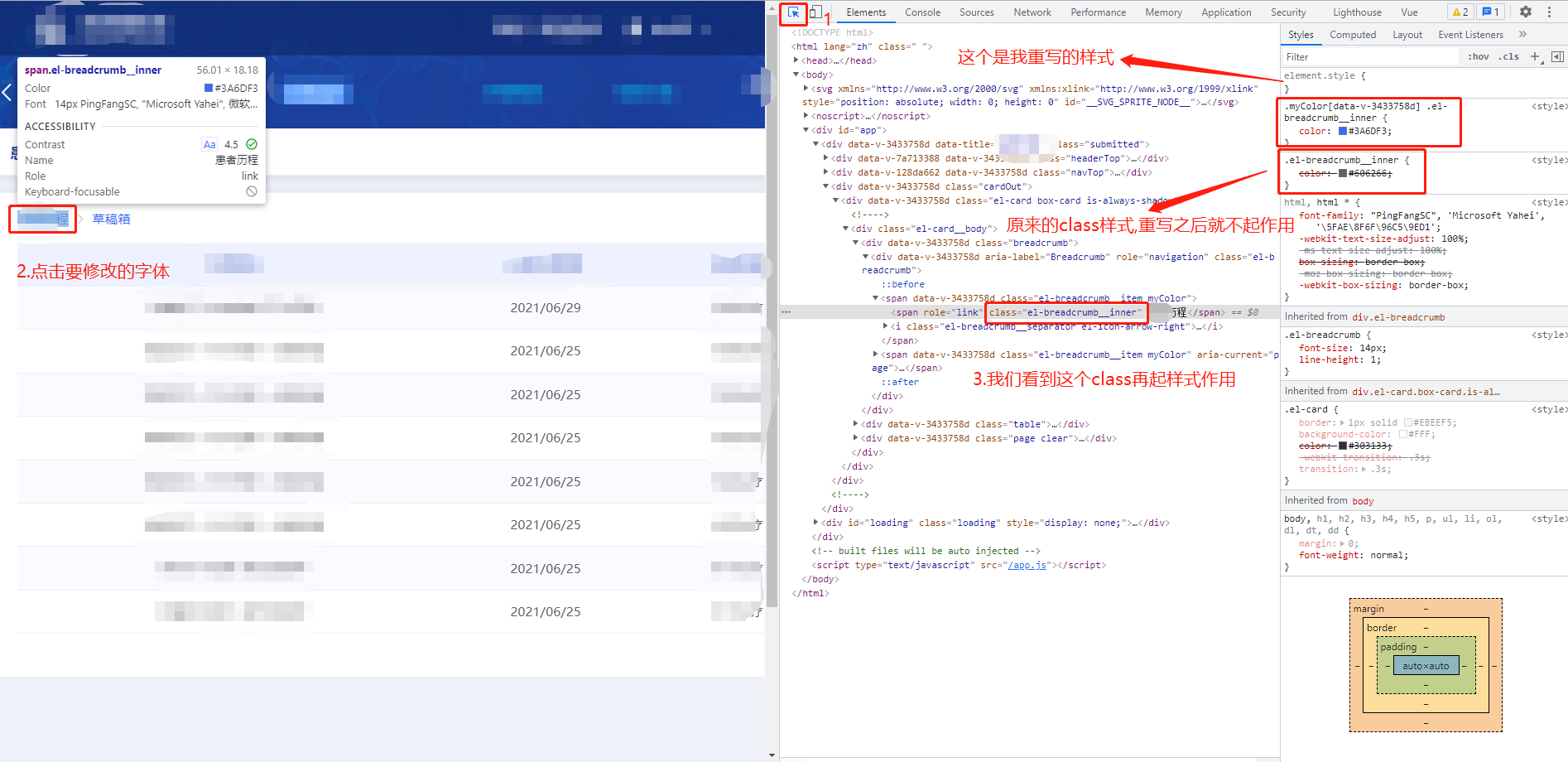Expand the page clear div node
Viewport: 1568px width, 762px height.
[x=856, y=438]
